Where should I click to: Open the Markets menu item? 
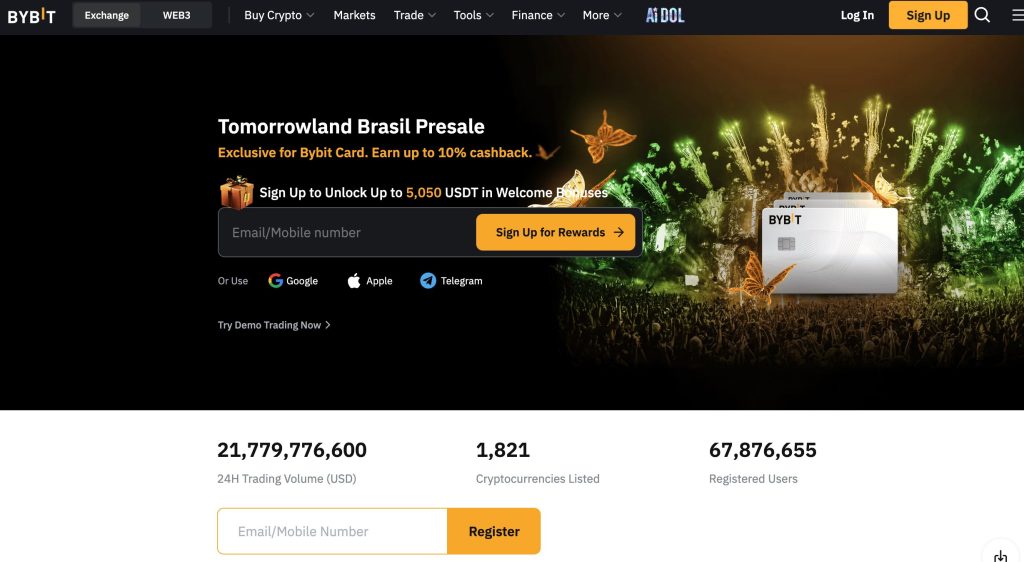(x=354, y=15)
